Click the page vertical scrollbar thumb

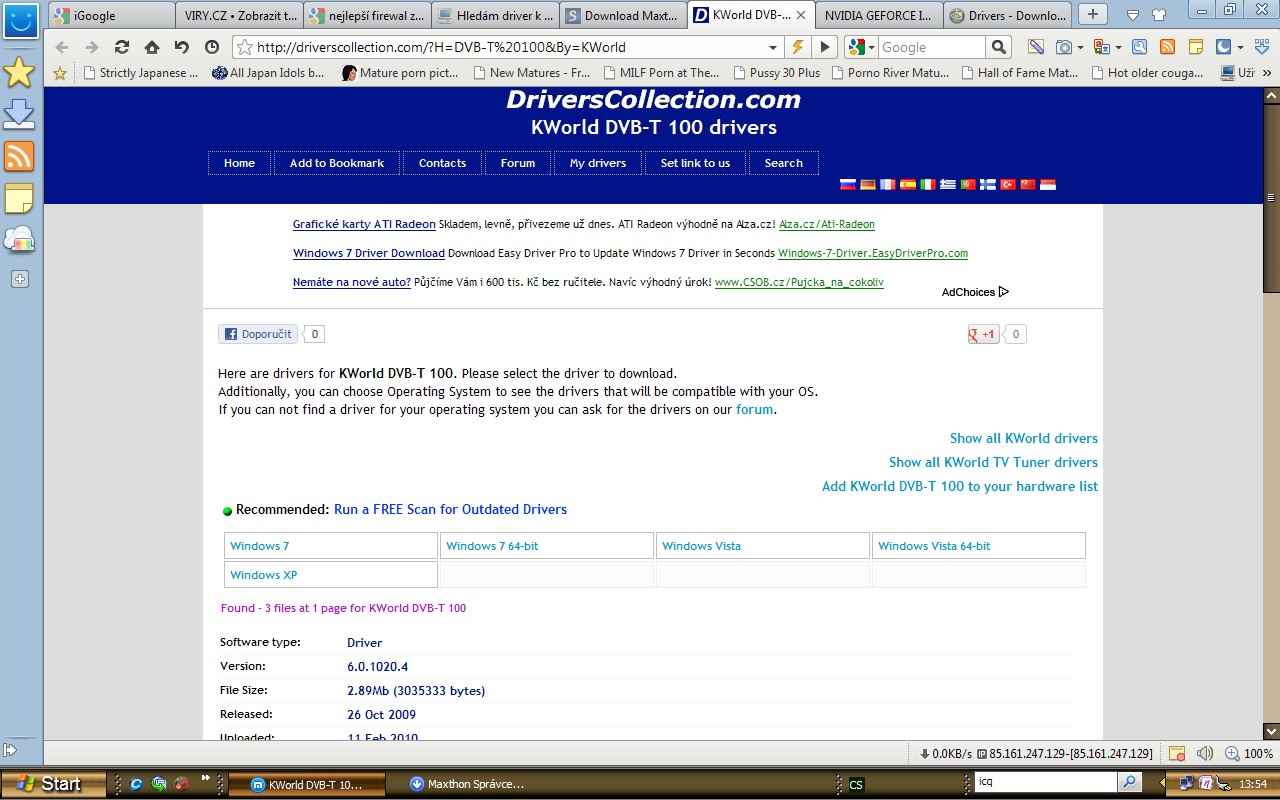pos(1271,197)
